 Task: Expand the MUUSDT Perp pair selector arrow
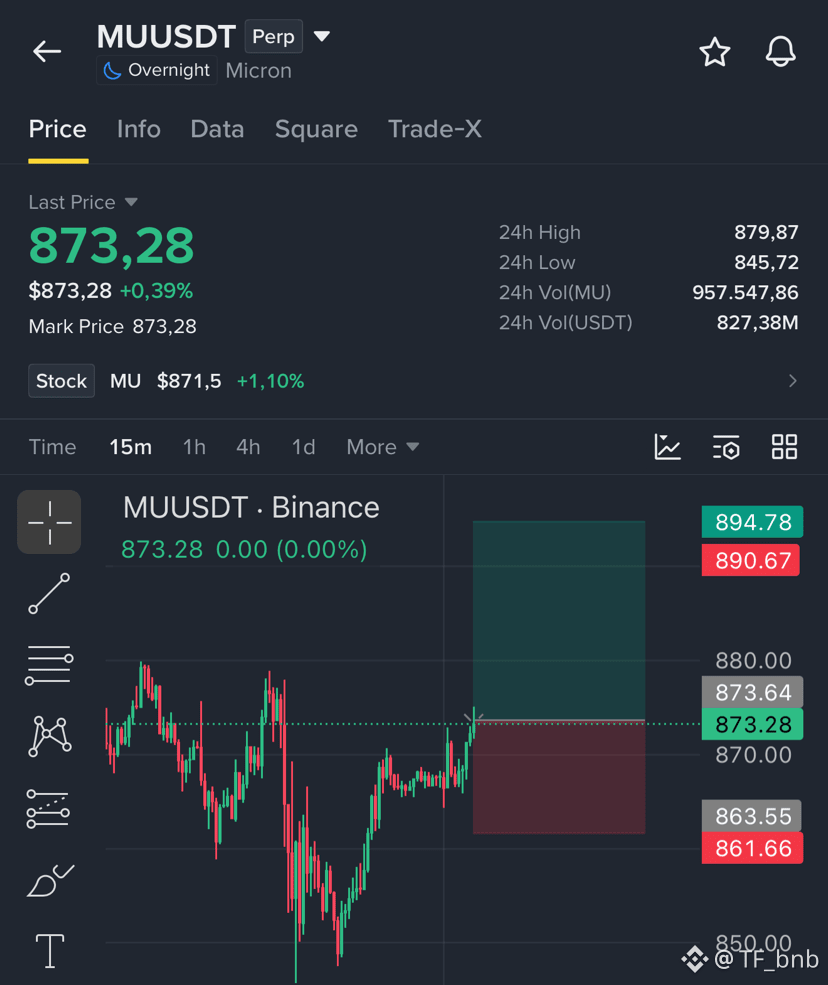(x=322, y=36)
